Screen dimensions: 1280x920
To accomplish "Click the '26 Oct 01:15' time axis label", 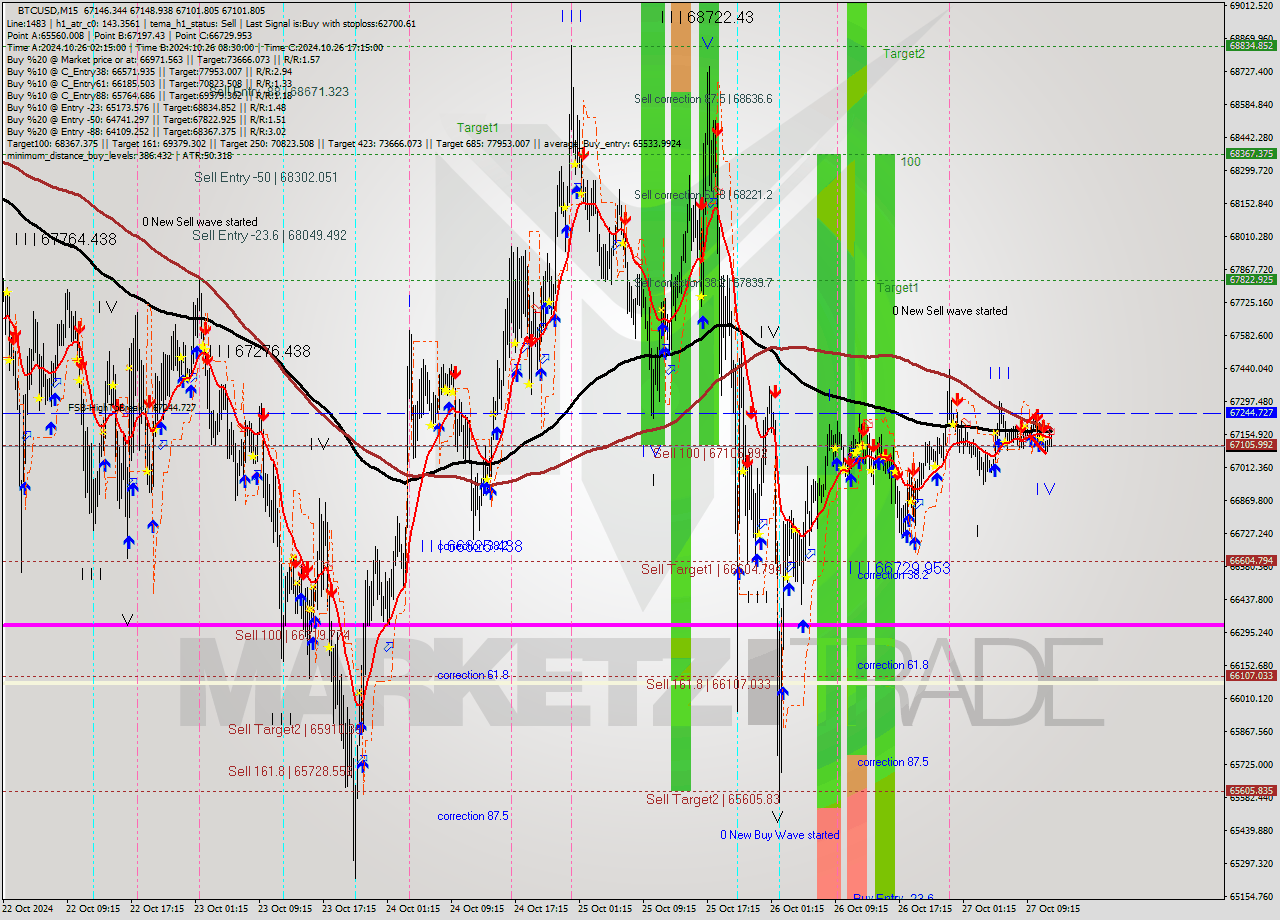I will tap(796, 909).
